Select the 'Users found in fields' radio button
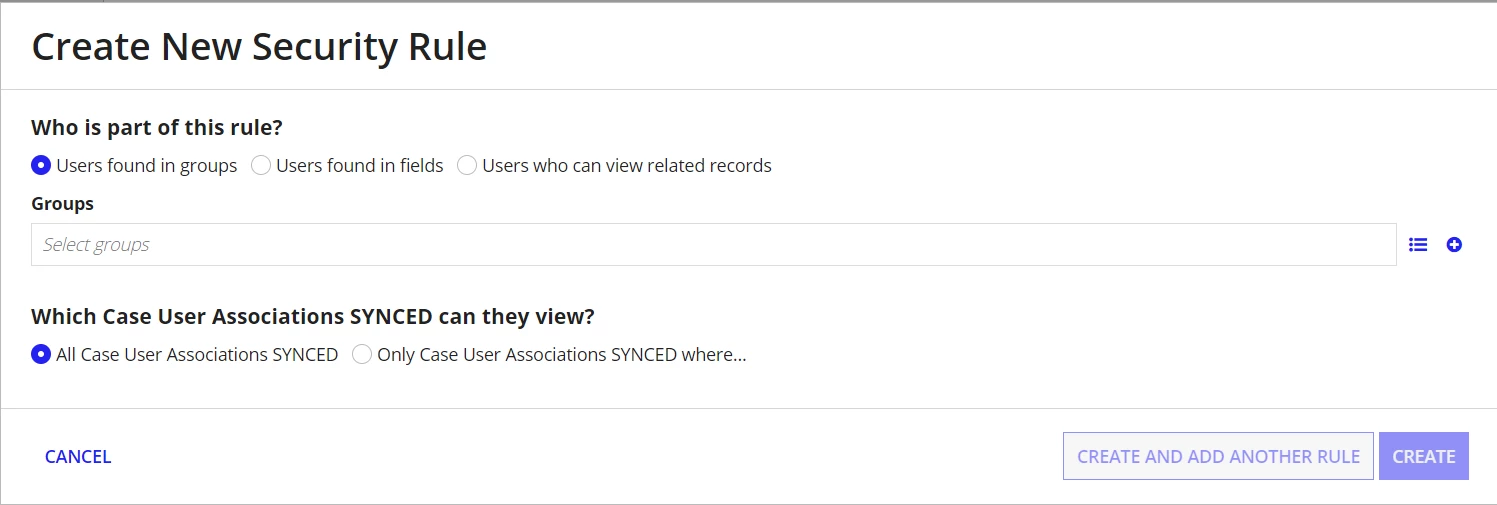 click(260, 165)
